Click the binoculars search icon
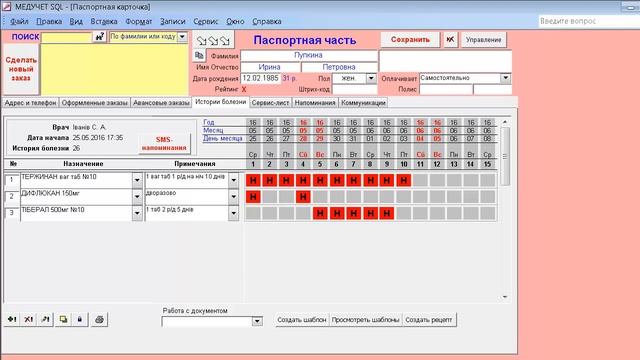The width and height of the screenshot is (640, 360). click(99, 37)
